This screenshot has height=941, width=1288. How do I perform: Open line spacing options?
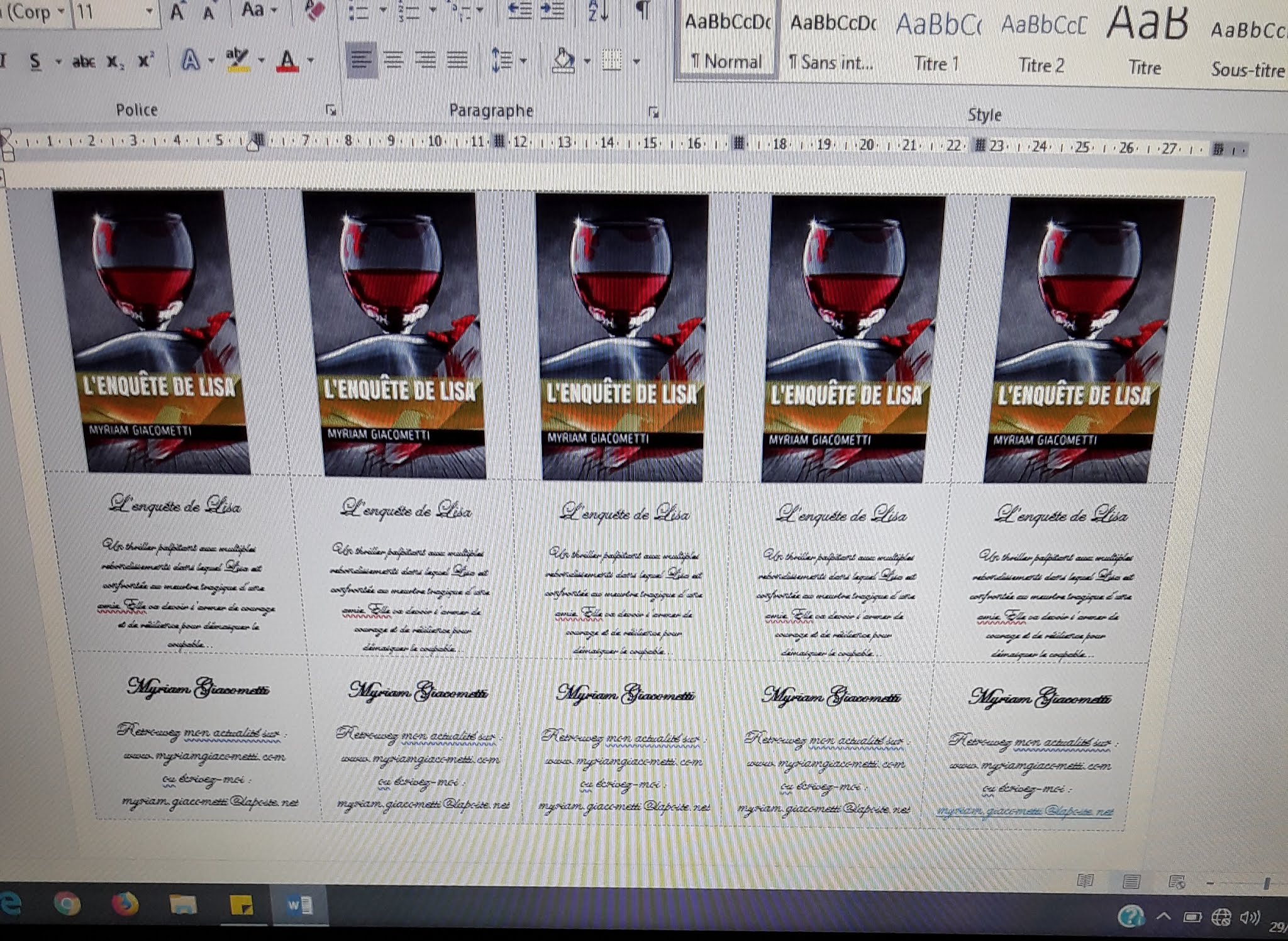click(x=502, y=60)
